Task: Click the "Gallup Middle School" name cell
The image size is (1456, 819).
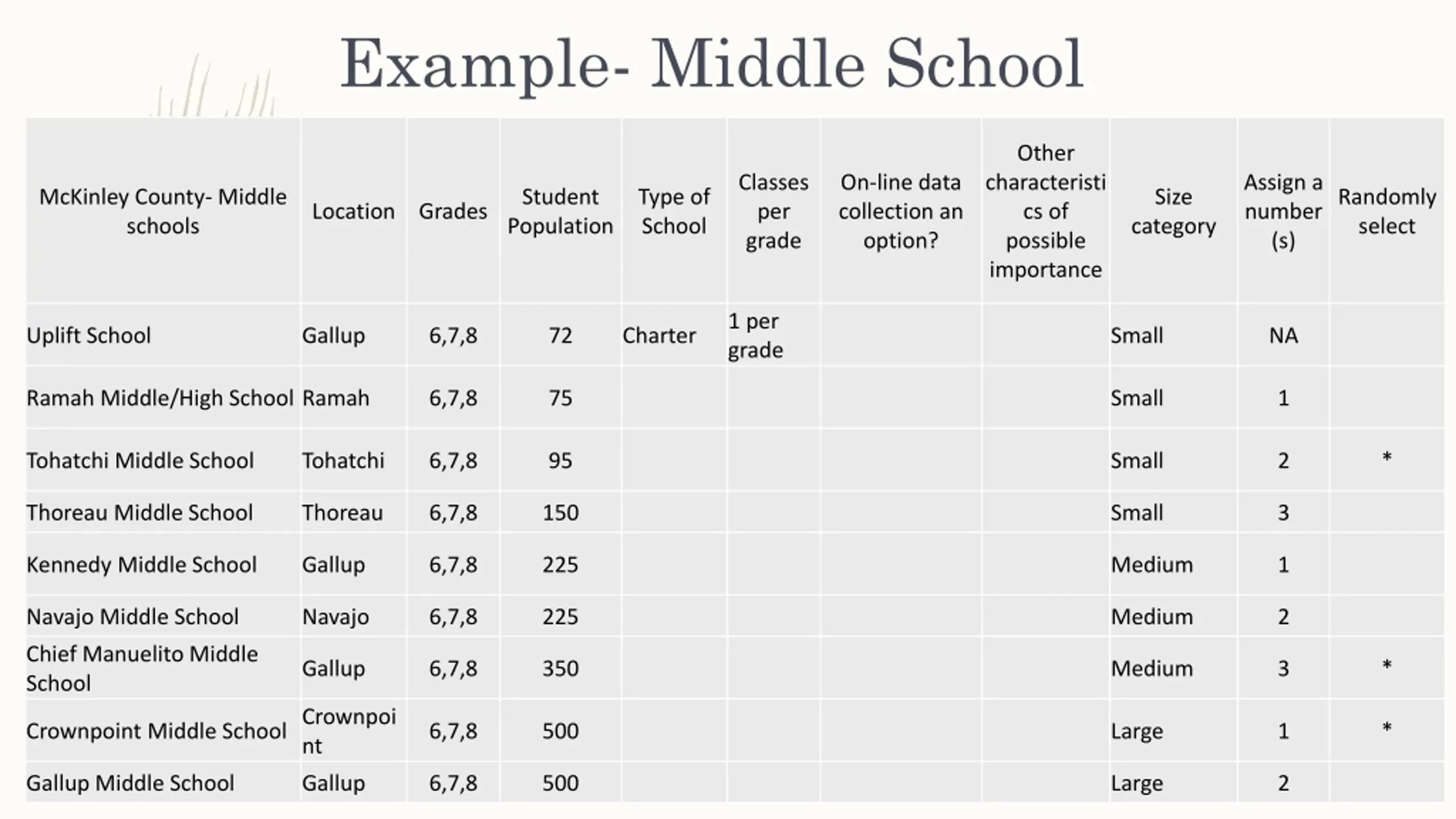Action: (x=130, y=783)
